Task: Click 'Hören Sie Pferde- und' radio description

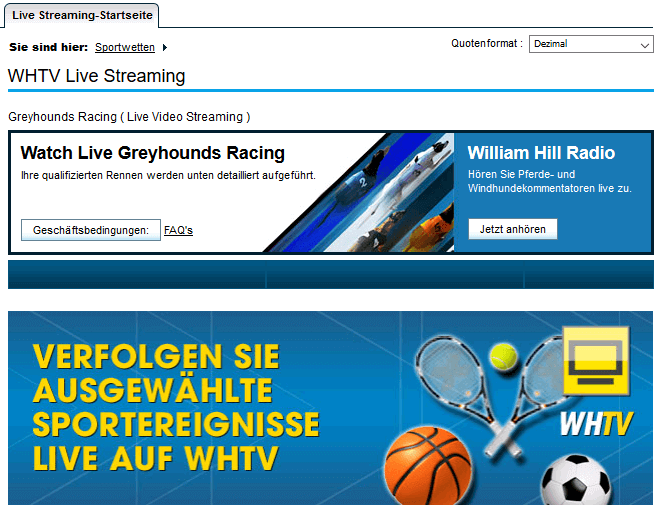Action: 550,181
